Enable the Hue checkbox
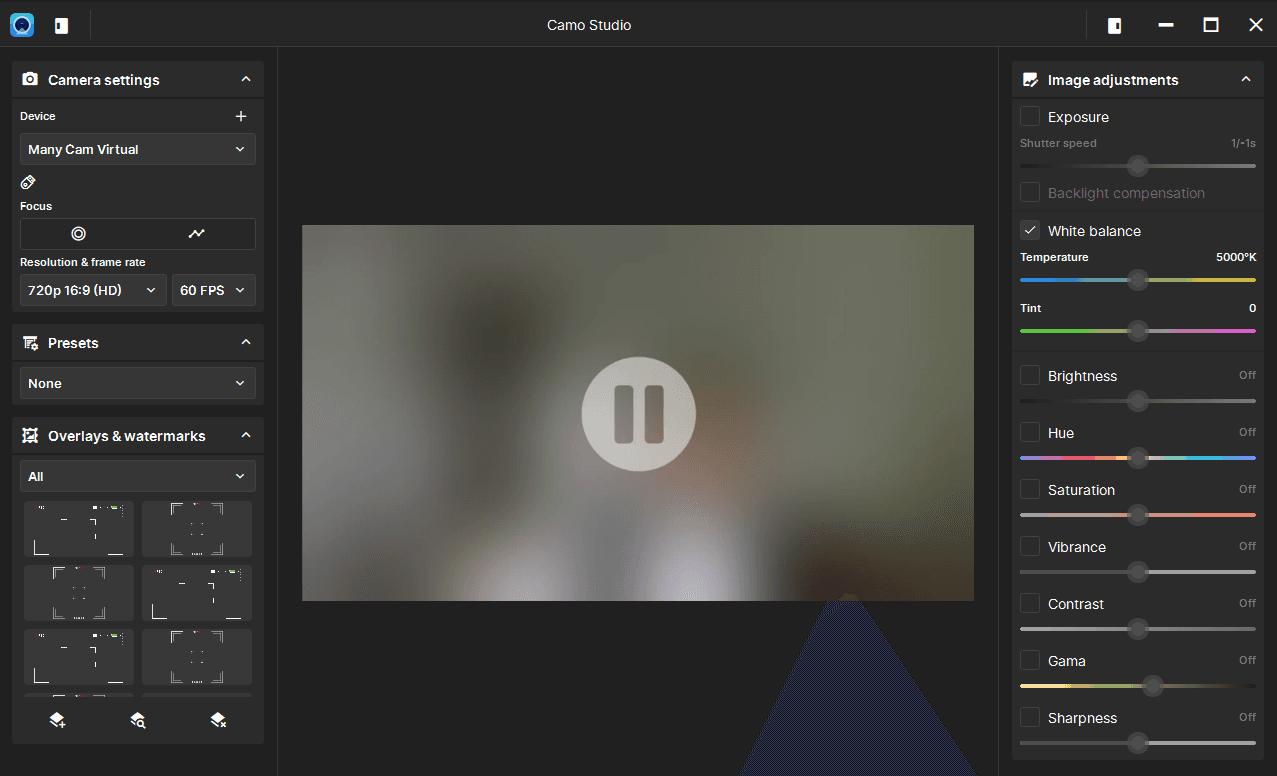This screenshot has width=1277, height=776. [1030, 433]
